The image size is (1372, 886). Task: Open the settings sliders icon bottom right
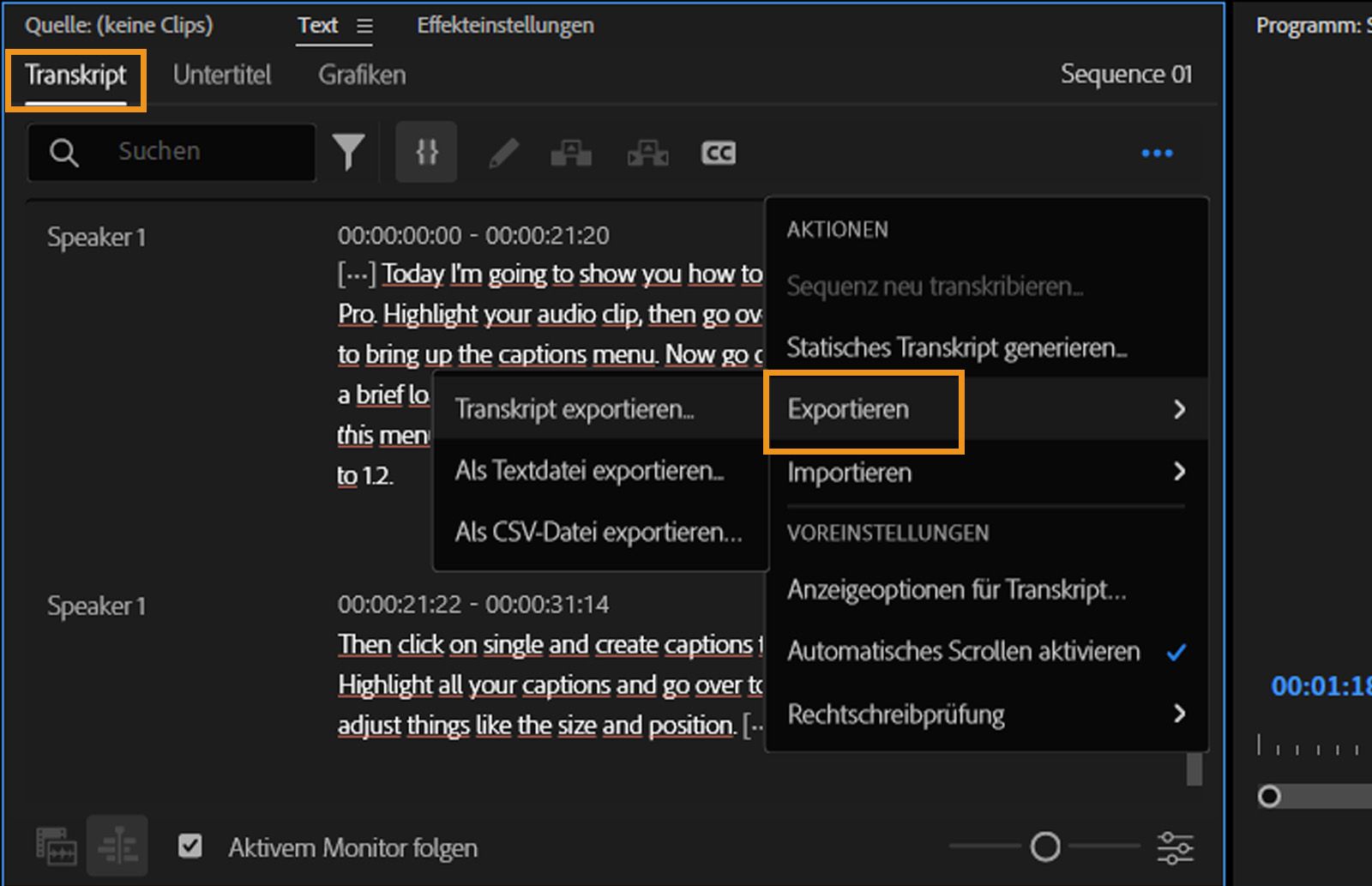pyautogui.click(x=1176, y=847)
